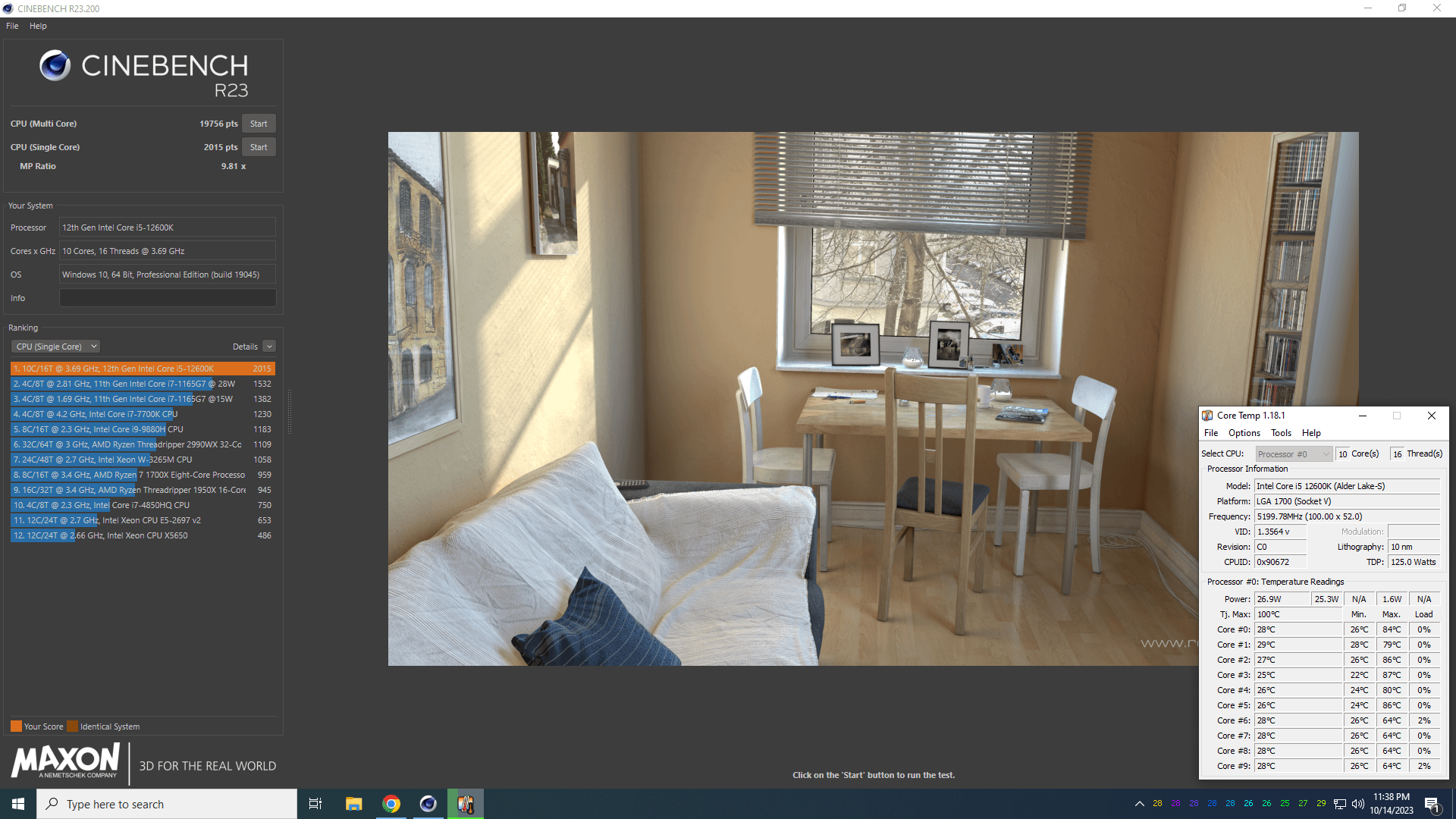The image size is (1456, 819).
Task: Open File Explorer from the taskbar
Action: tap(353, 804)
